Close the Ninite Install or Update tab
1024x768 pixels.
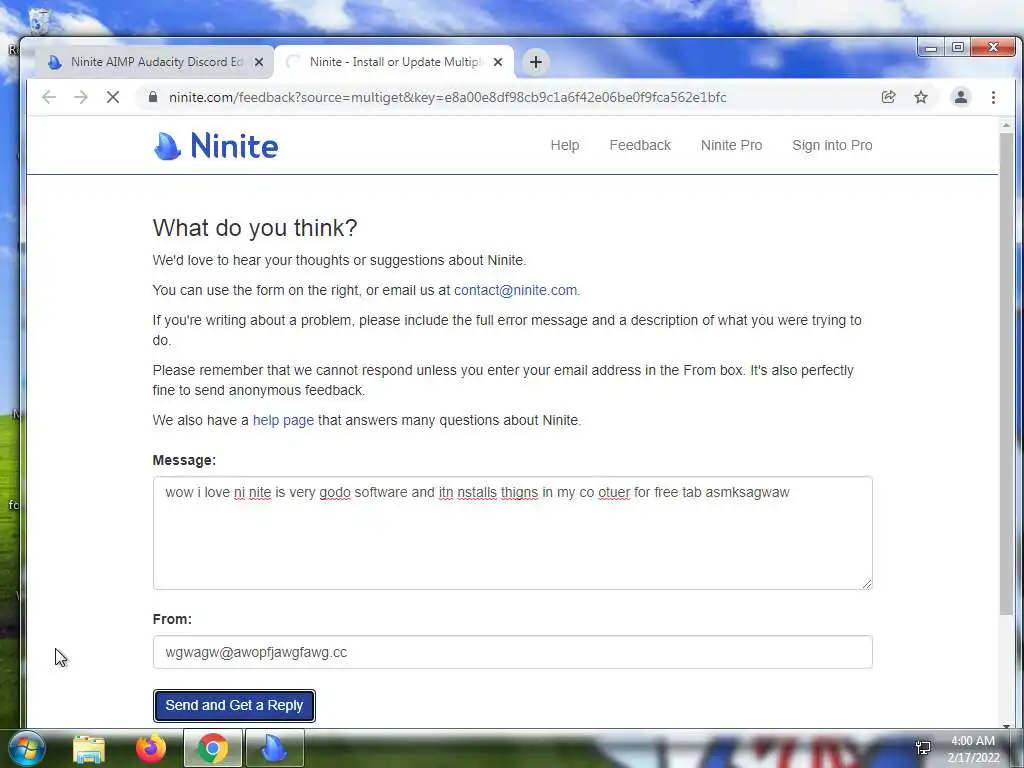498,62
